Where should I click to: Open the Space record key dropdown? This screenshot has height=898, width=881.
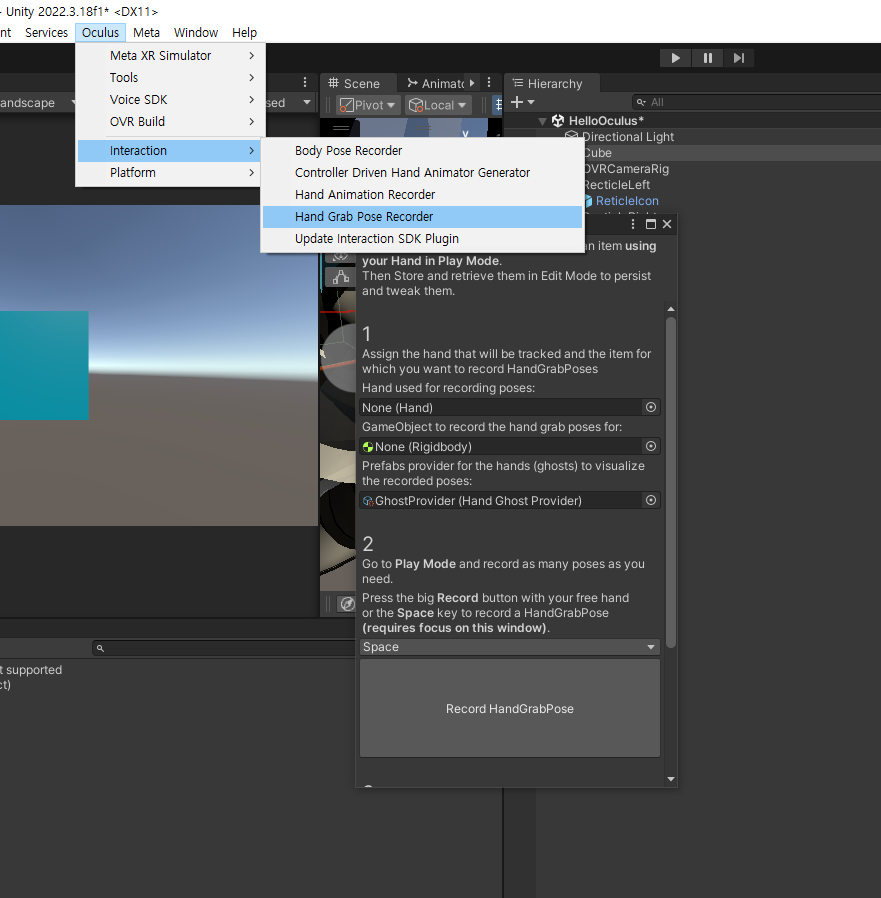click(x=510, y=647)
